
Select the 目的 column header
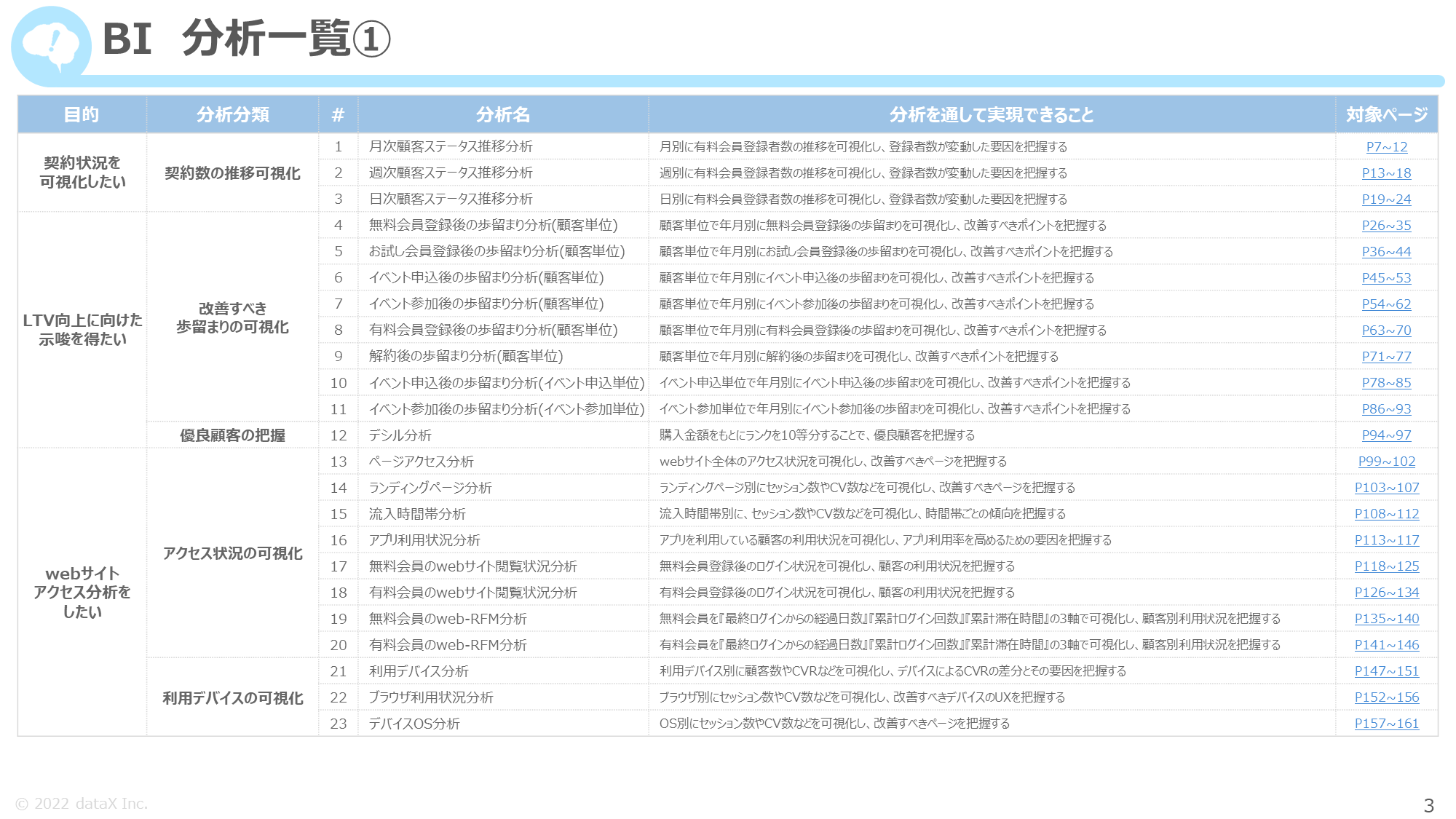coord(82,114)
